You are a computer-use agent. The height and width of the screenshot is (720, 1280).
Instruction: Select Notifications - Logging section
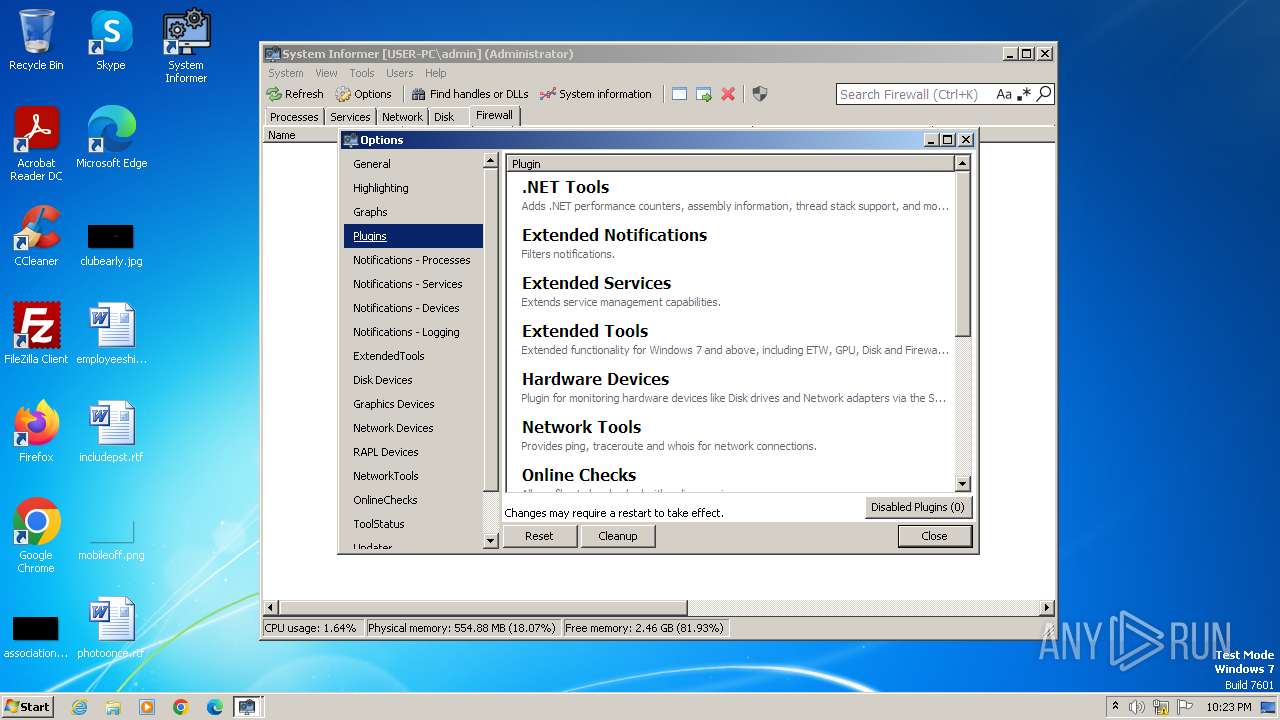click(413, 332)
